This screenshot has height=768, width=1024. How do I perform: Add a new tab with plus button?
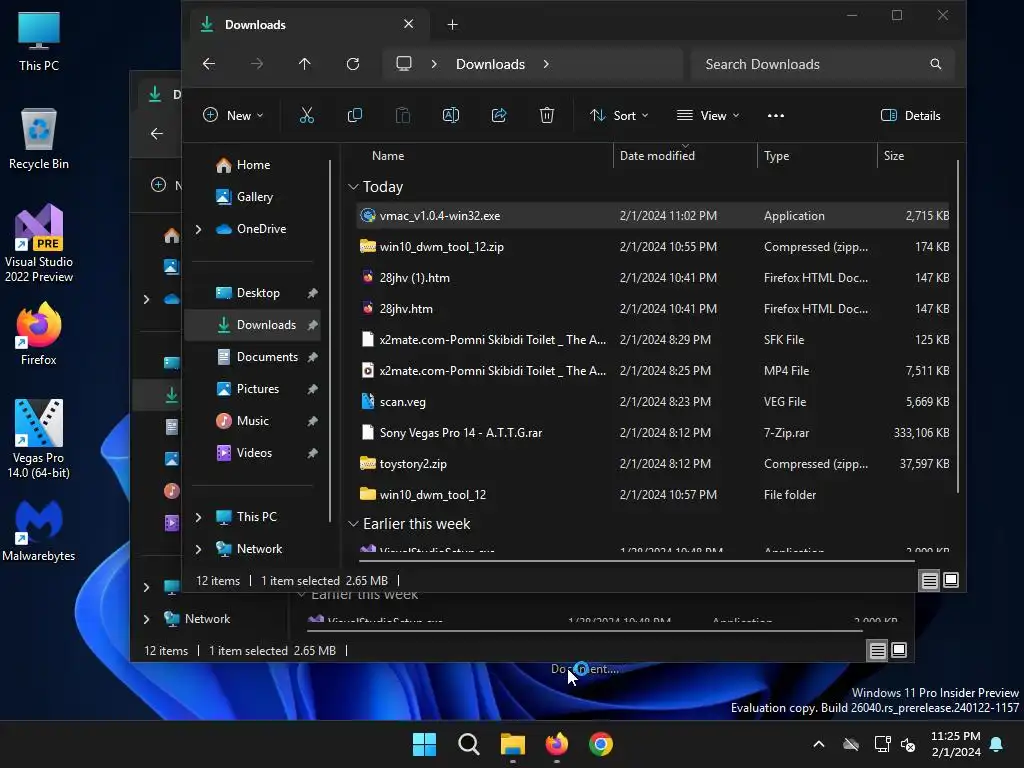point(452,25)
